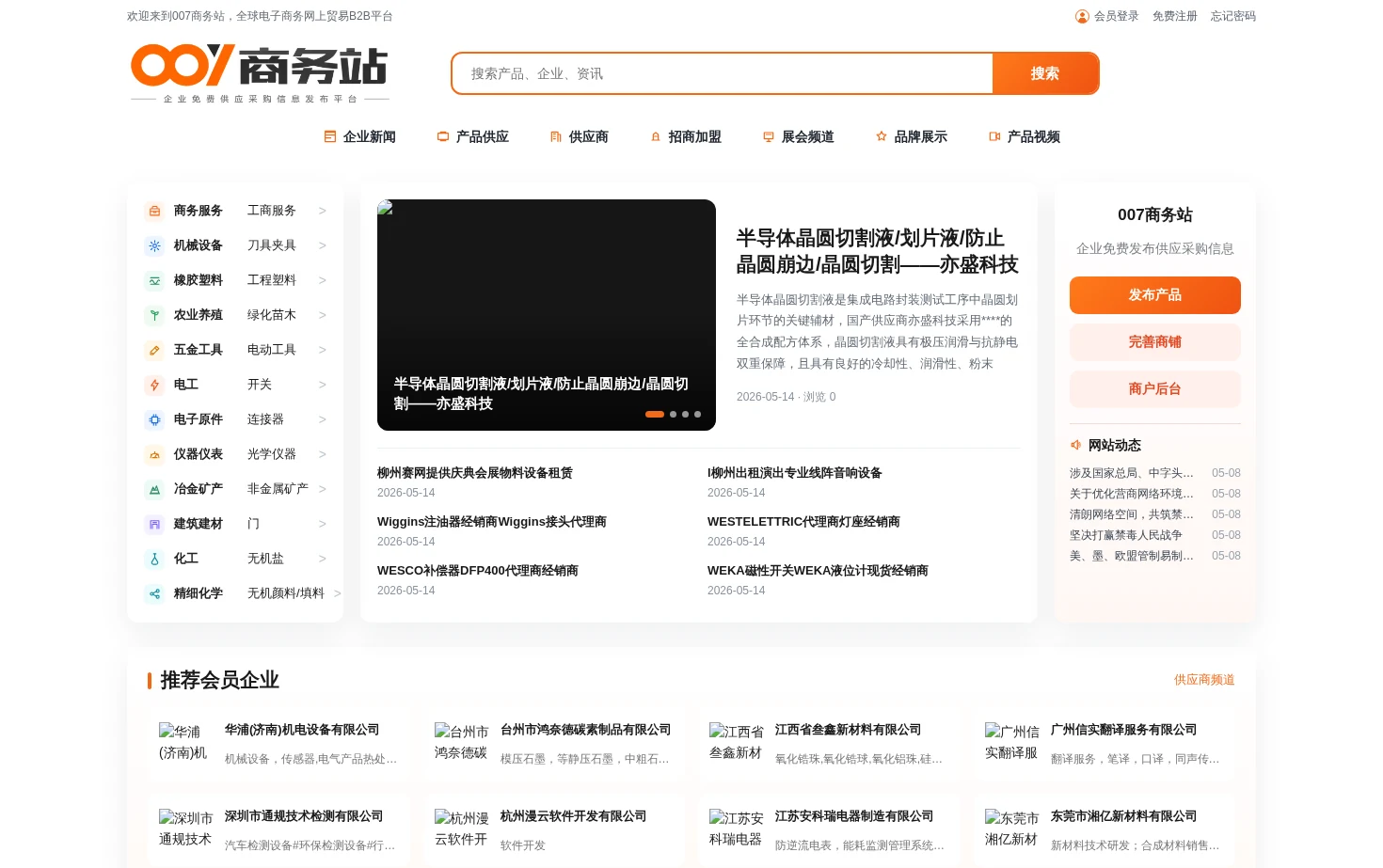
Task: Click the 机械设备 gear icon
Action: [x=154, y=245]
